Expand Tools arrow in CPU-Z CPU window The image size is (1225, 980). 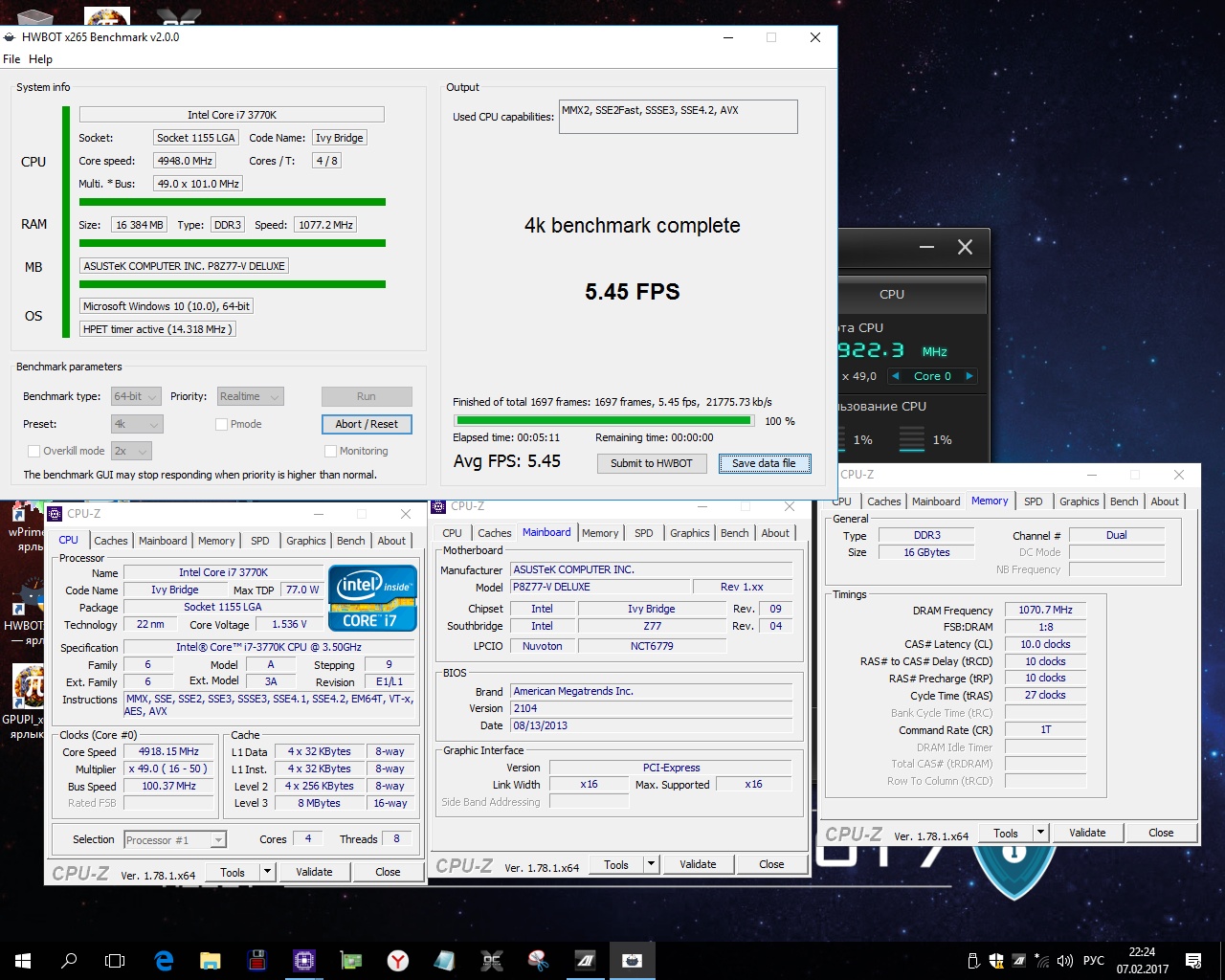click(x=268, y=872)
